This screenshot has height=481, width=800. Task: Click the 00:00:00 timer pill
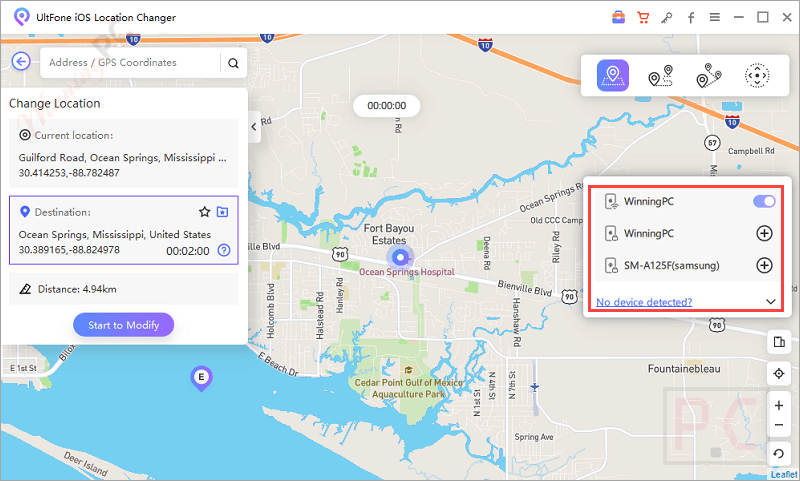[x=387, y=106]
